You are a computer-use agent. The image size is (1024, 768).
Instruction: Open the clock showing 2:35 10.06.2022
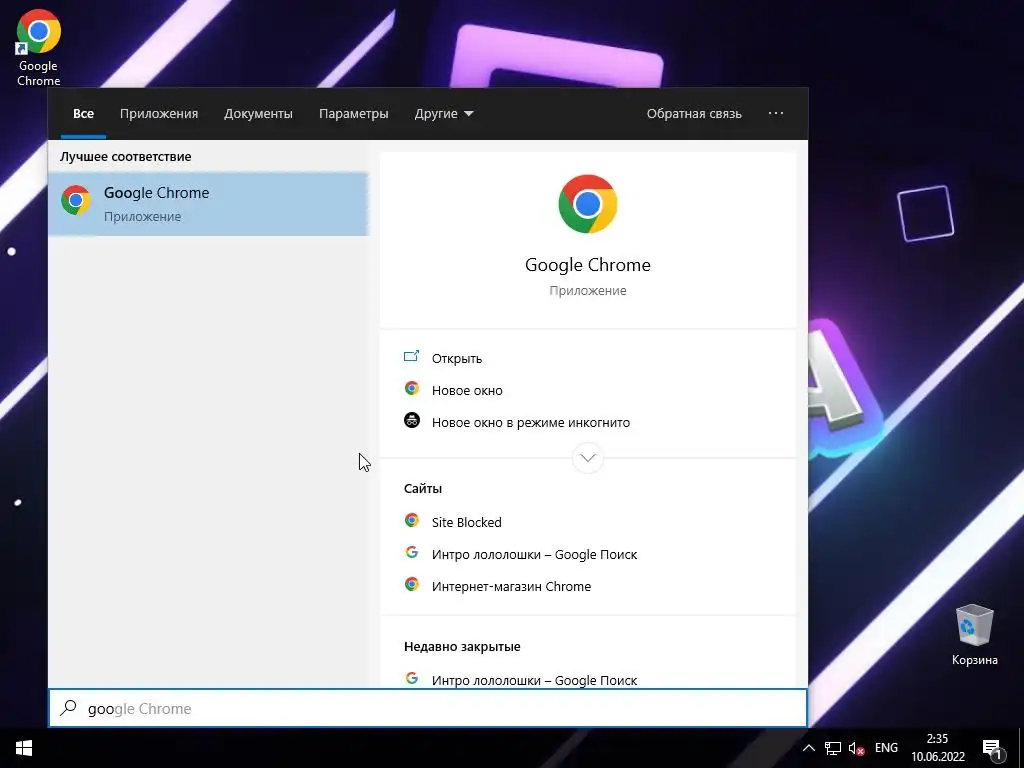(938, 748)
